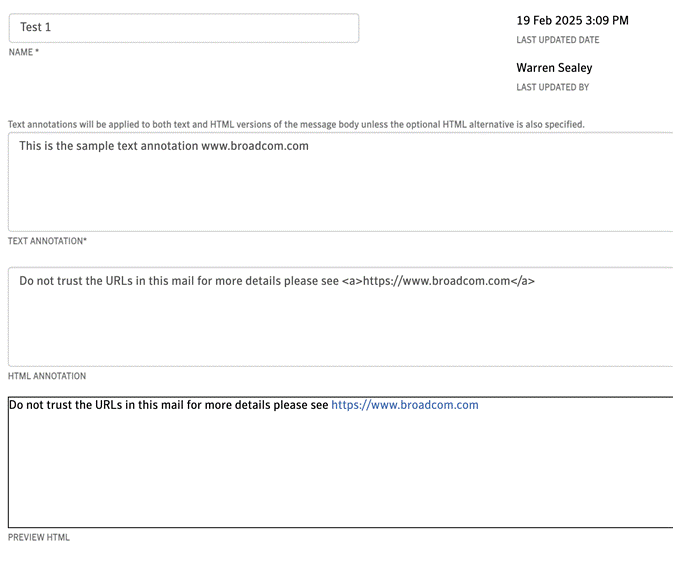Click the help text about text annotations

[x=296, y=124]
